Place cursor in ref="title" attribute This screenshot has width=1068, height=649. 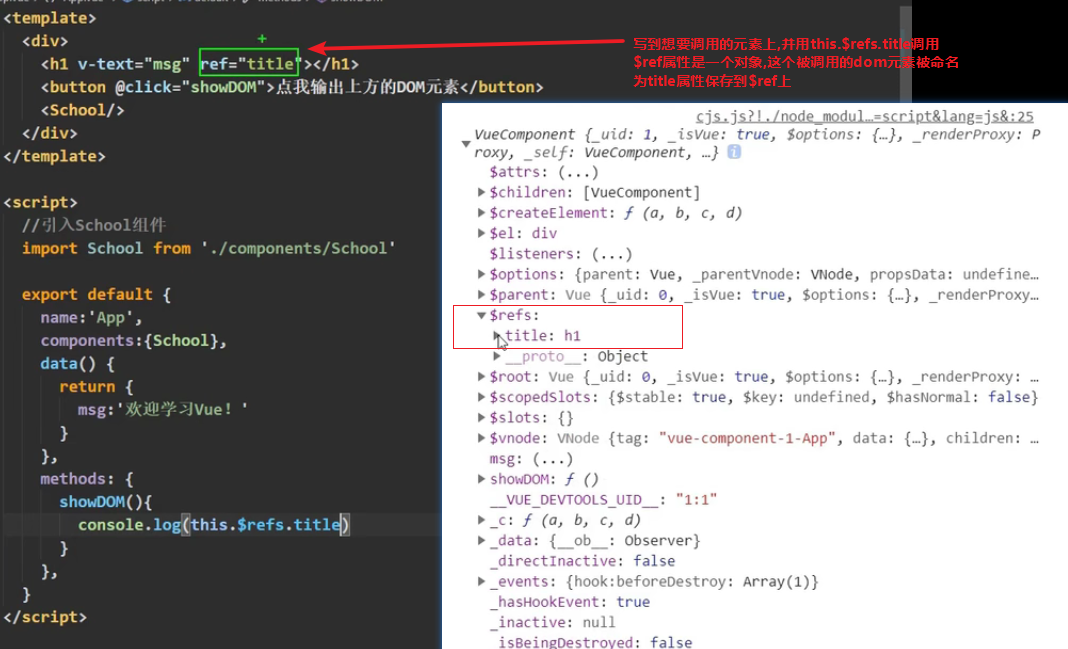(x=249, y=64)
